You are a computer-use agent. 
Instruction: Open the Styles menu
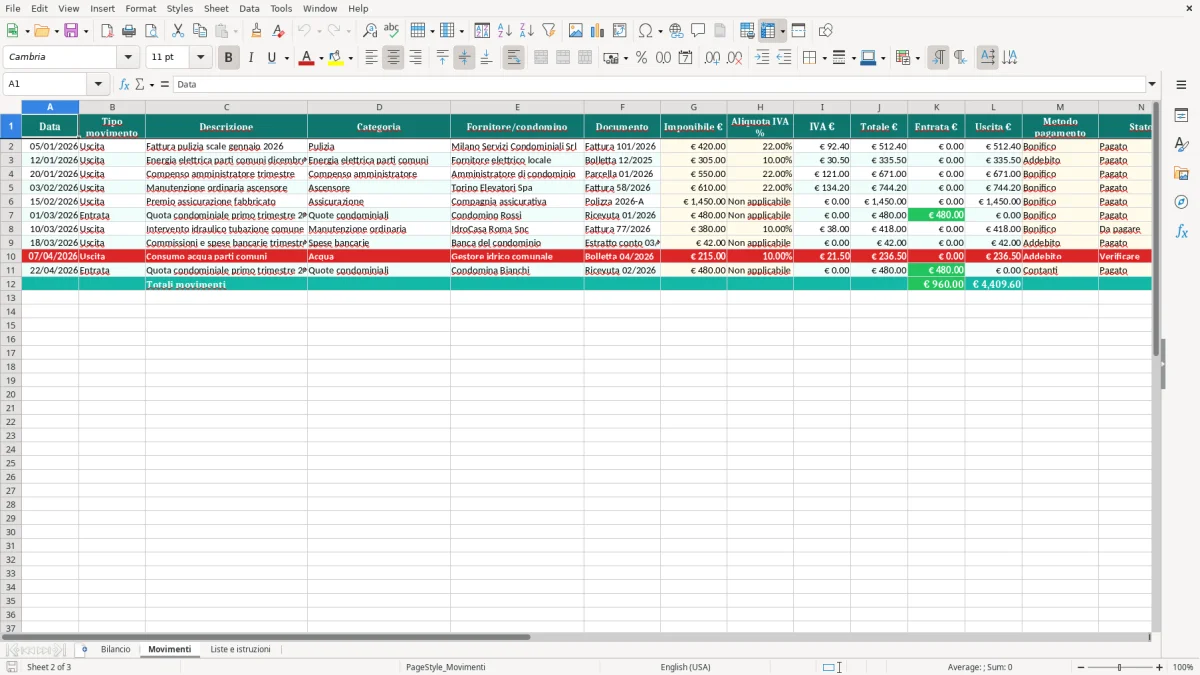[x=180, y=8]
